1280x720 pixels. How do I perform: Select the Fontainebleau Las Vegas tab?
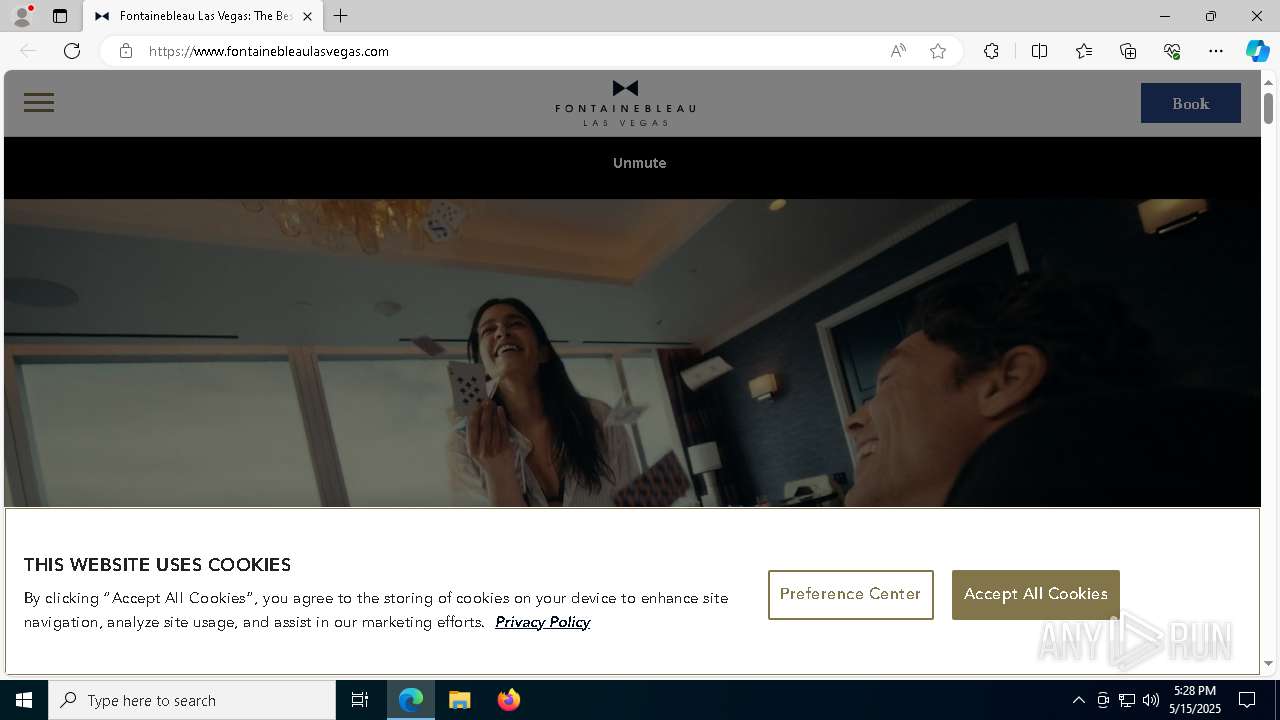(203, 16)
